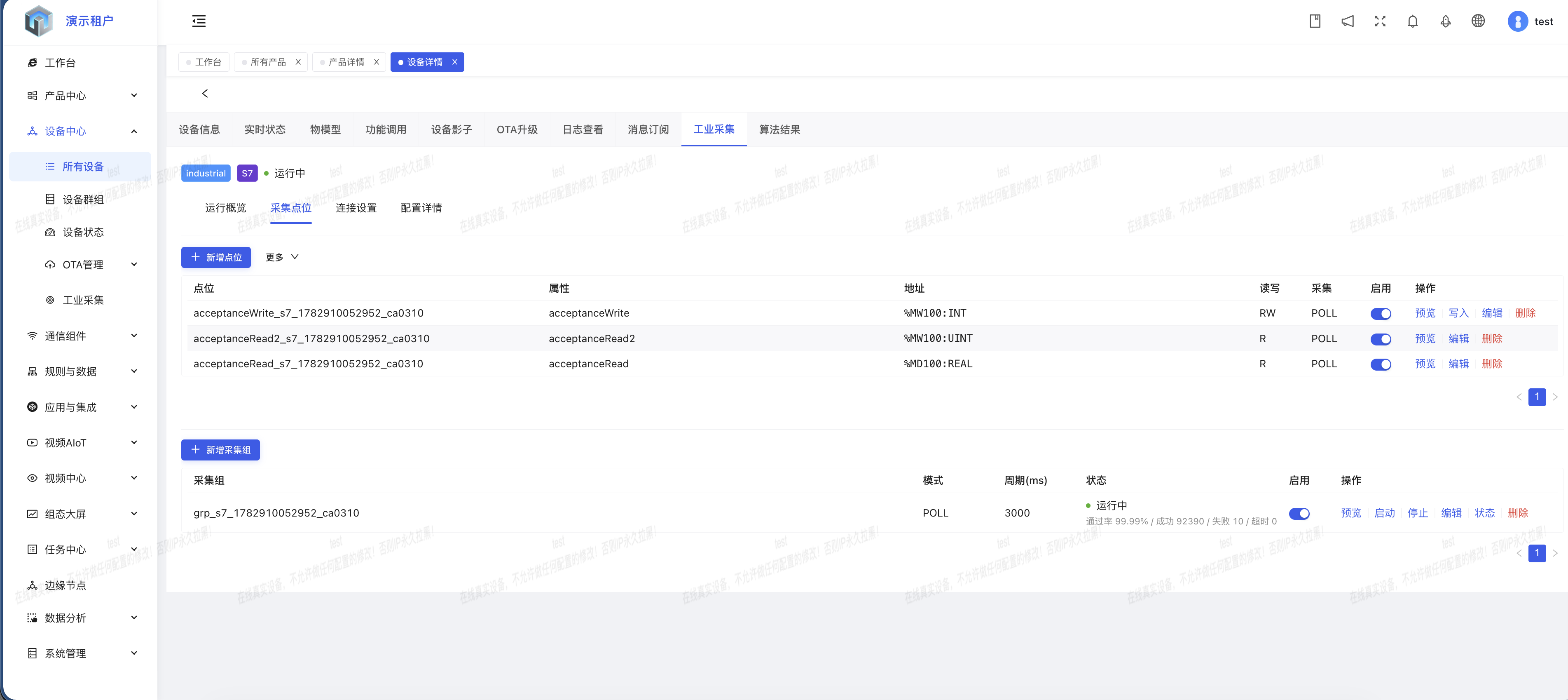
Task: Click 写入 for acceptanceWrite point
Action: click(x=1458, y=313)
